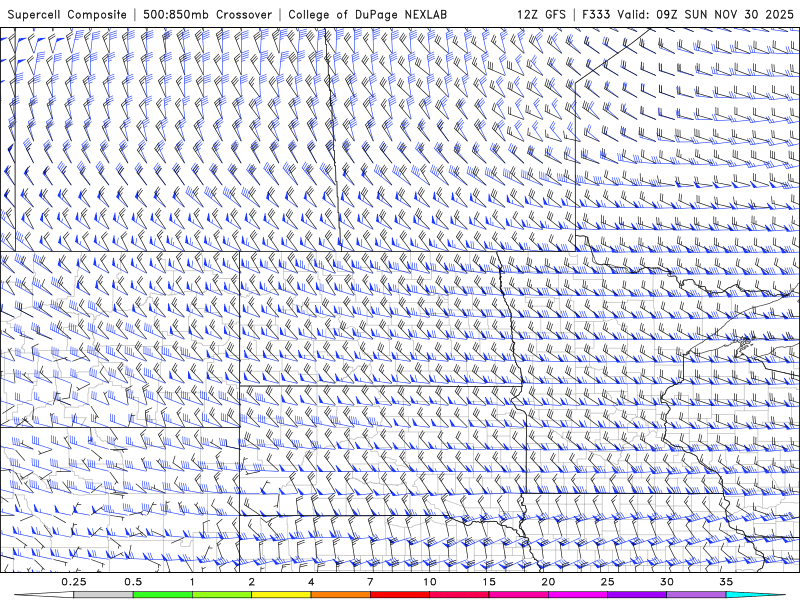Select the orange color bar segment
Image resolution: width=800 pixels, height=600 pixels.
tap(341, 595)
